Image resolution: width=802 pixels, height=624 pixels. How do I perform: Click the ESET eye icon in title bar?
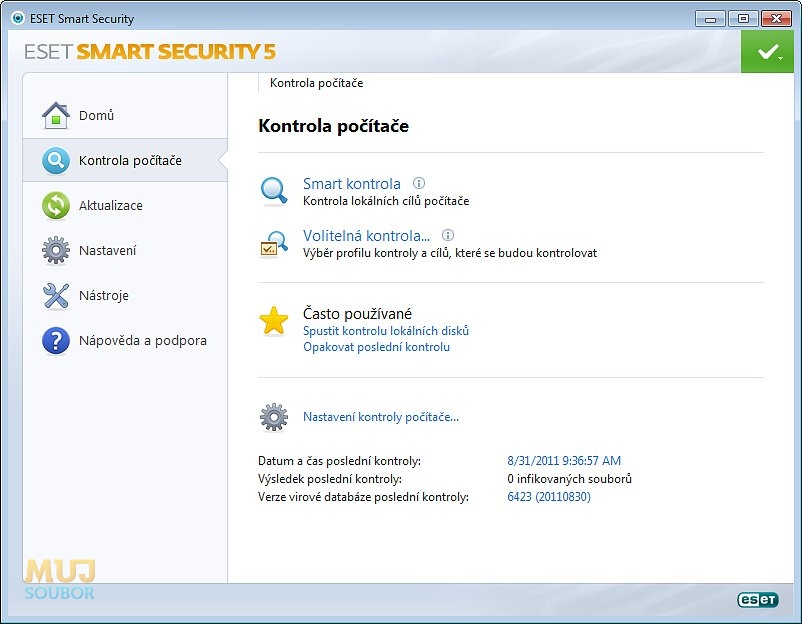18,18
